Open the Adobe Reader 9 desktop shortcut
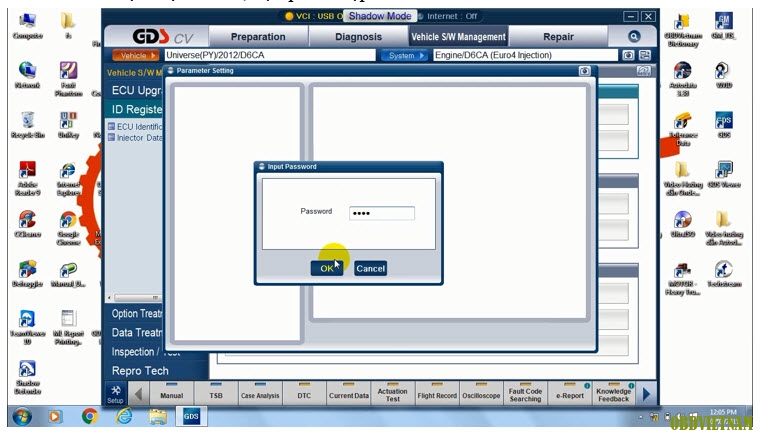The image size is (760, 434). (28, 178)
